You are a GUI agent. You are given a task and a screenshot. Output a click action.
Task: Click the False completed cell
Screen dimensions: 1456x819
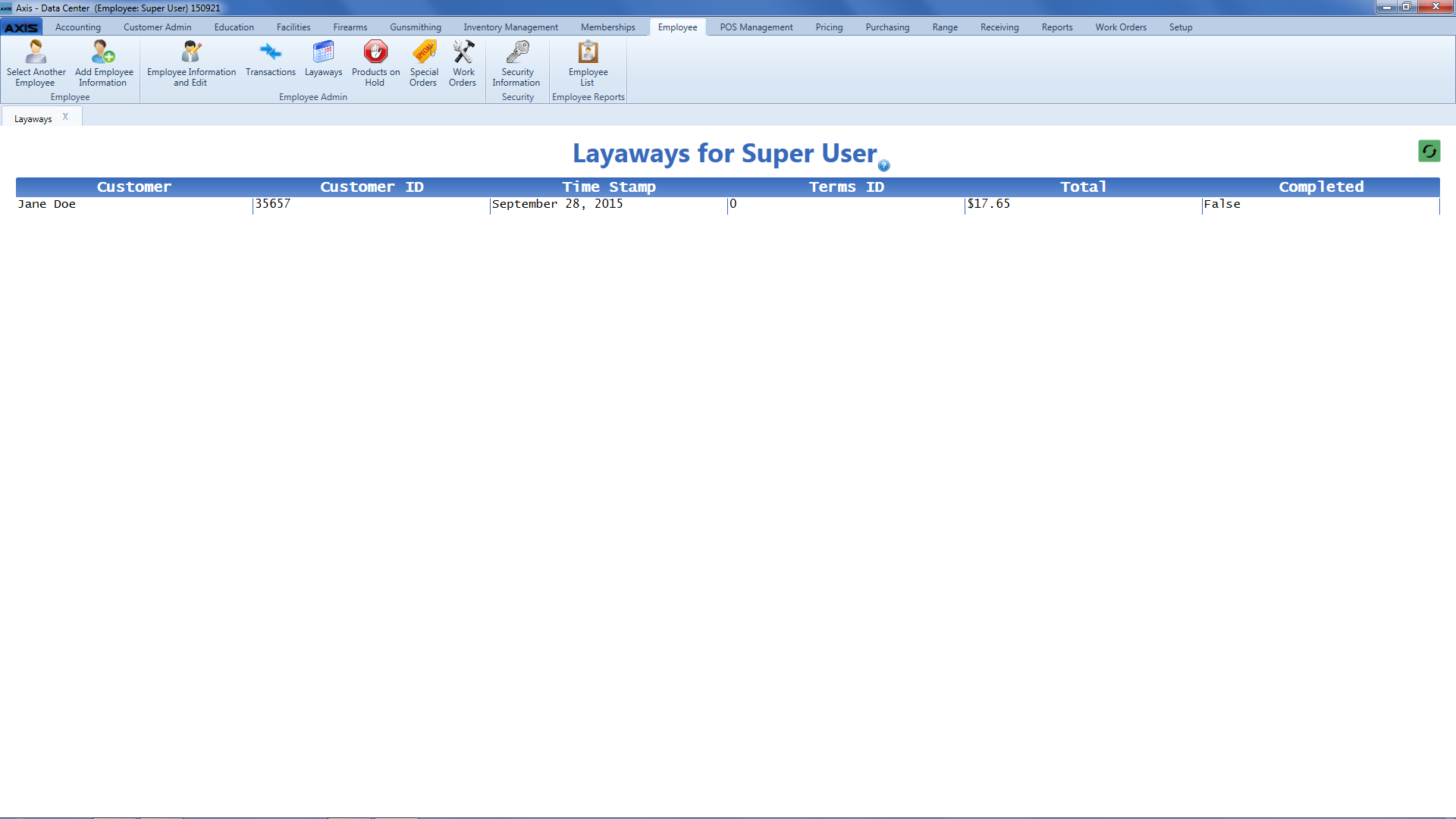point(1321,205)
